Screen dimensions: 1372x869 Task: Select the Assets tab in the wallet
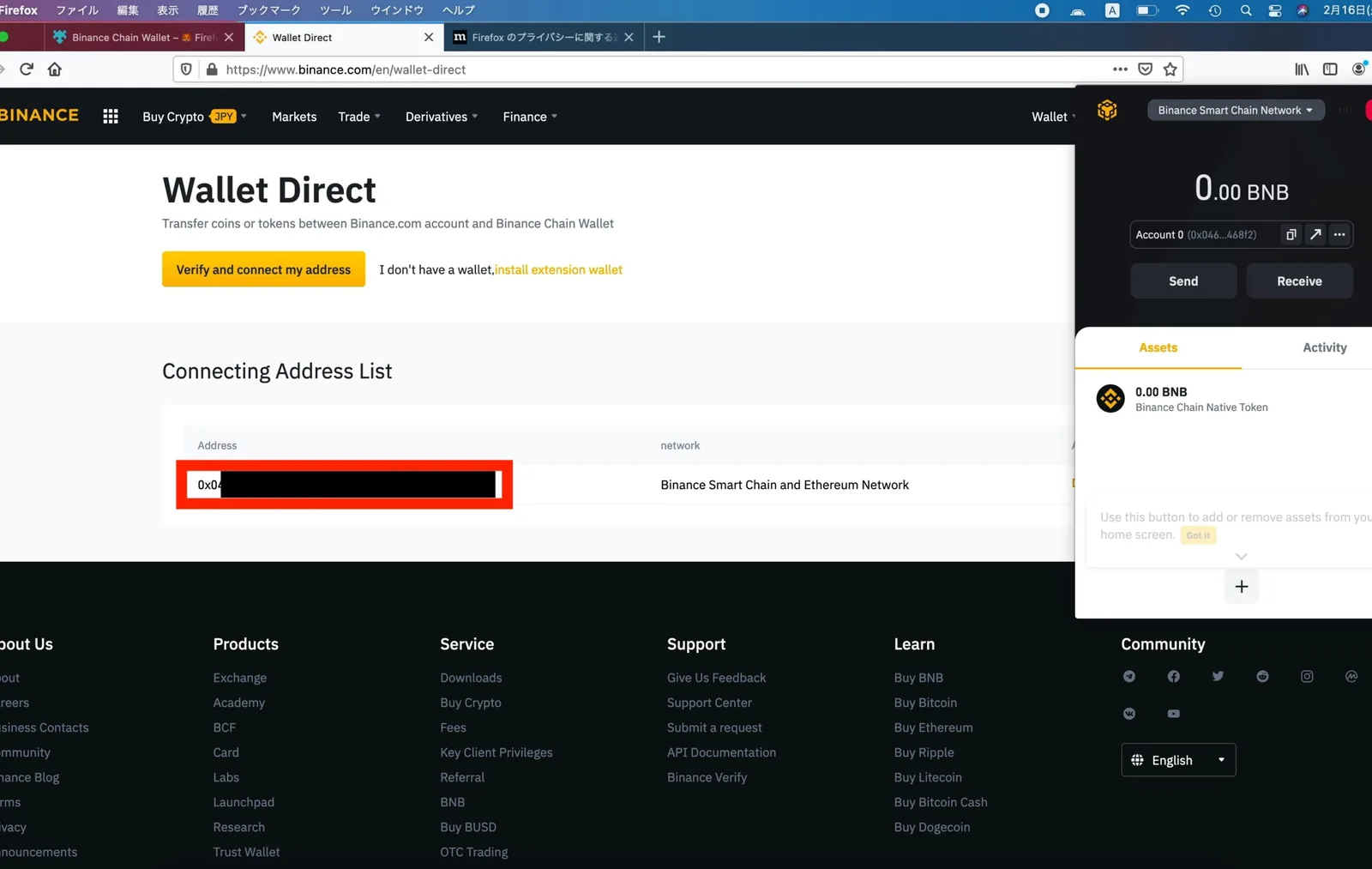pyautogui.click(x=1158, y=347)
